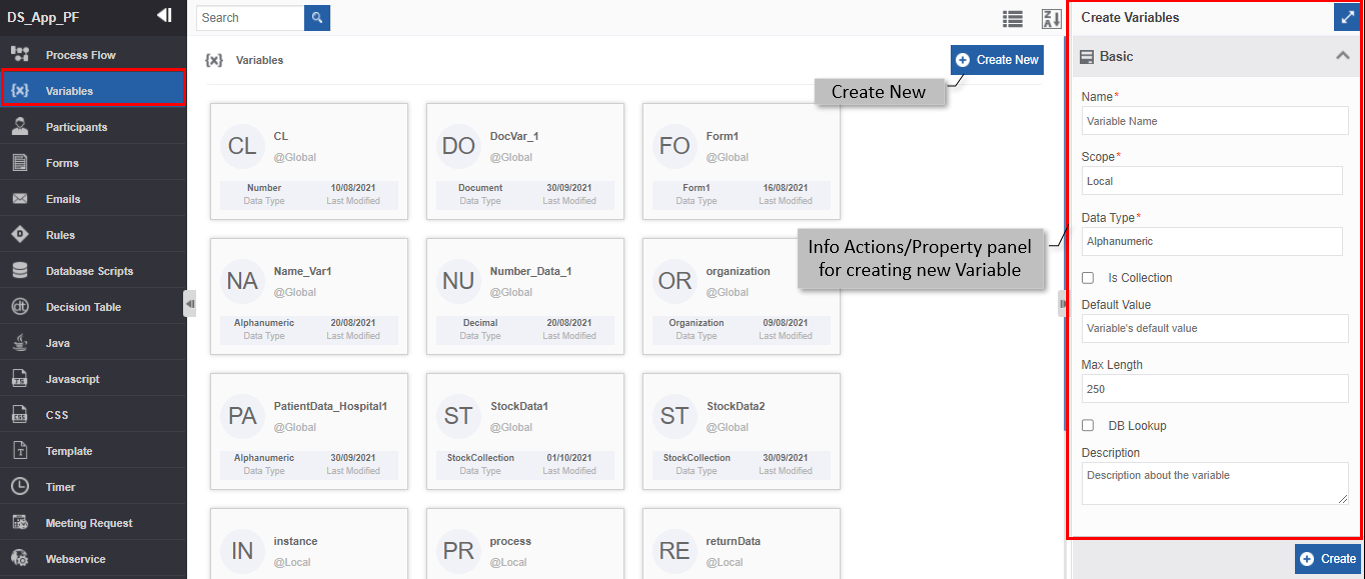Click the Decision Table icon
Image resolution: width=1365 pixels, height=579 pixels.
(20, 307)
